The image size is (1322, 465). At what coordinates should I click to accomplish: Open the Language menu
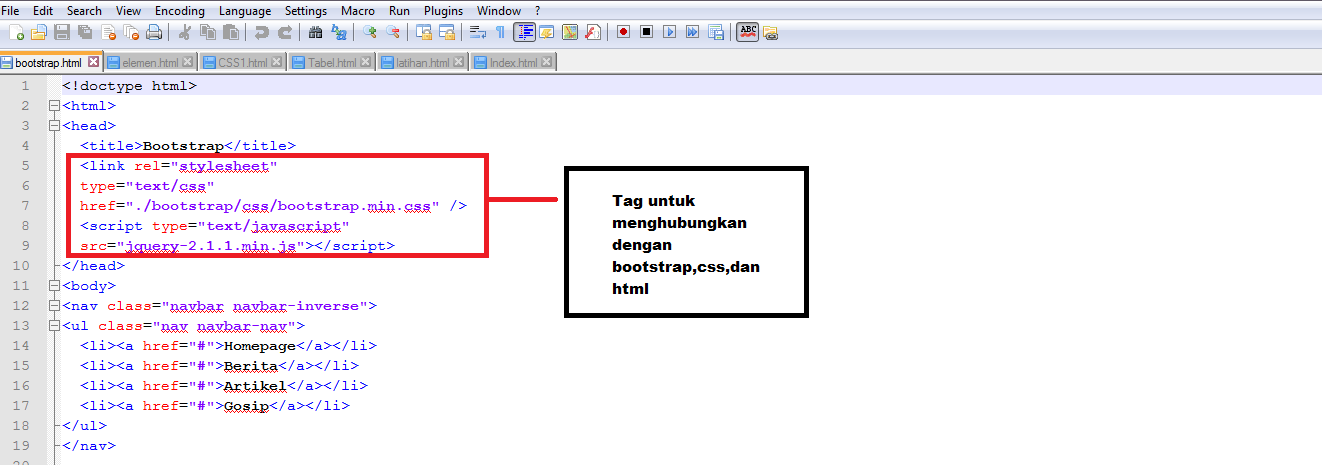coord(244,10)
